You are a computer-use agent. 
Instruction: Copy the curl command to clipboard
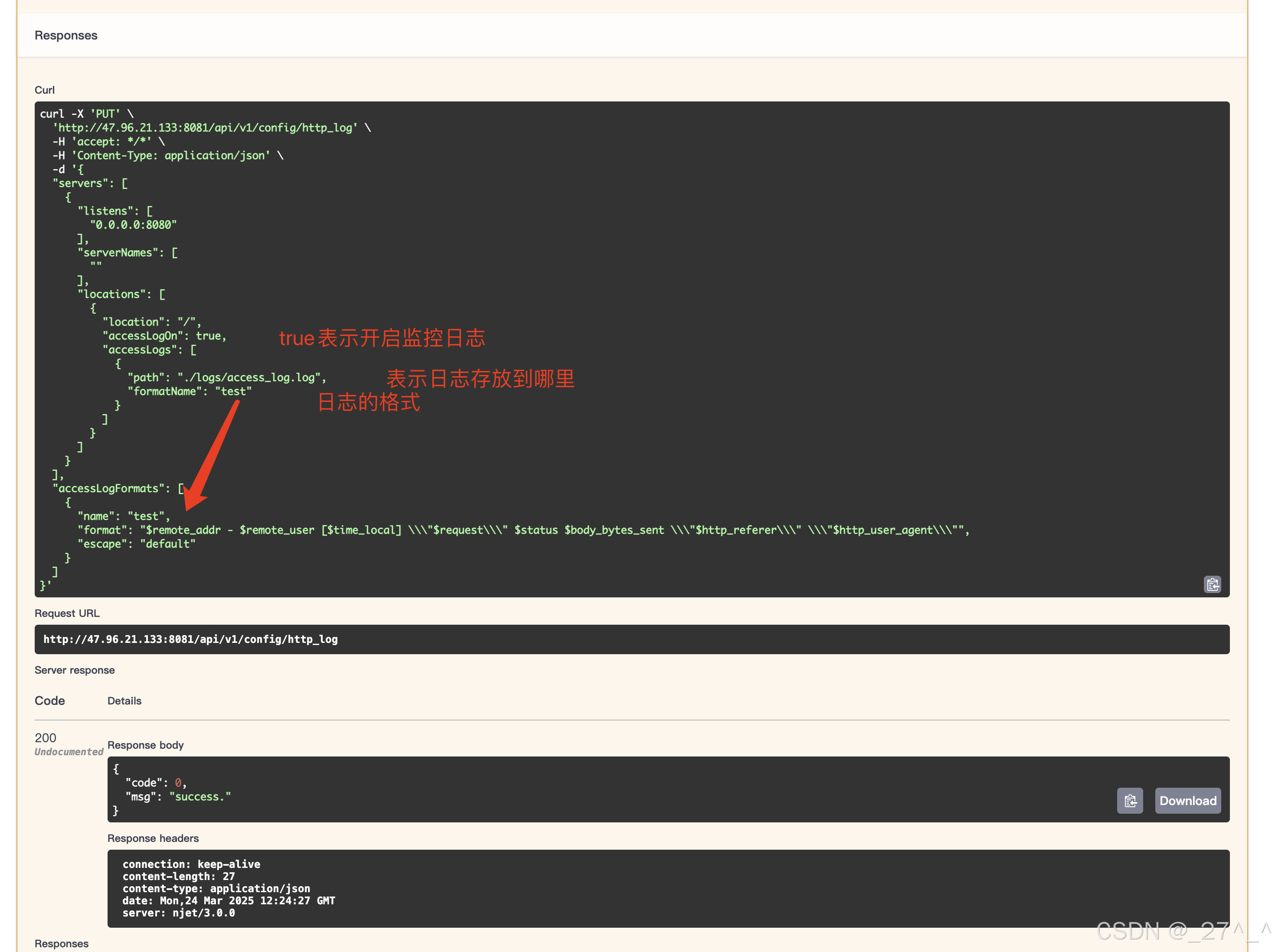tap(1212, 584)
